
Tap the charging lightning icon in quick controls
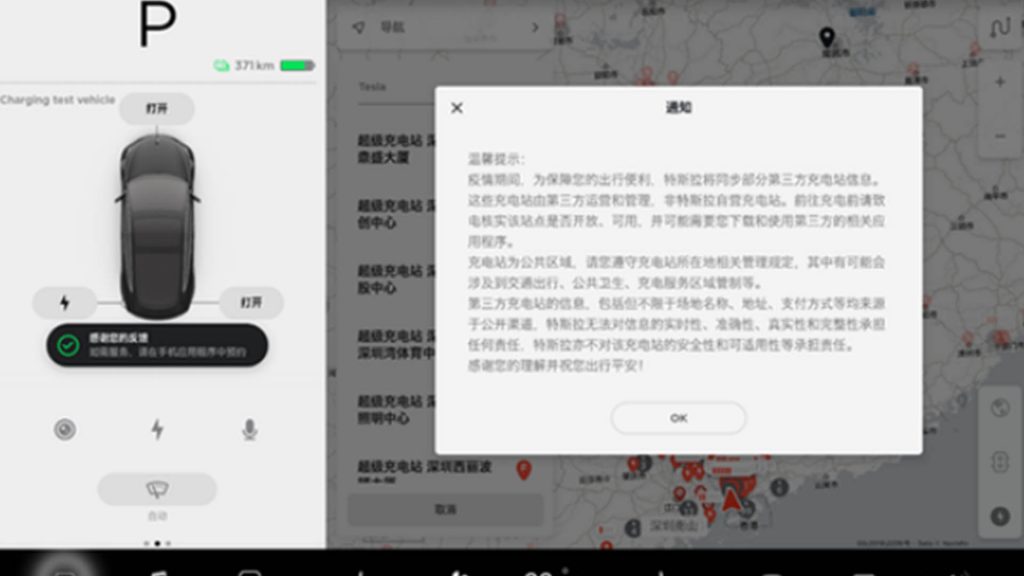click(x=157, y=430)
